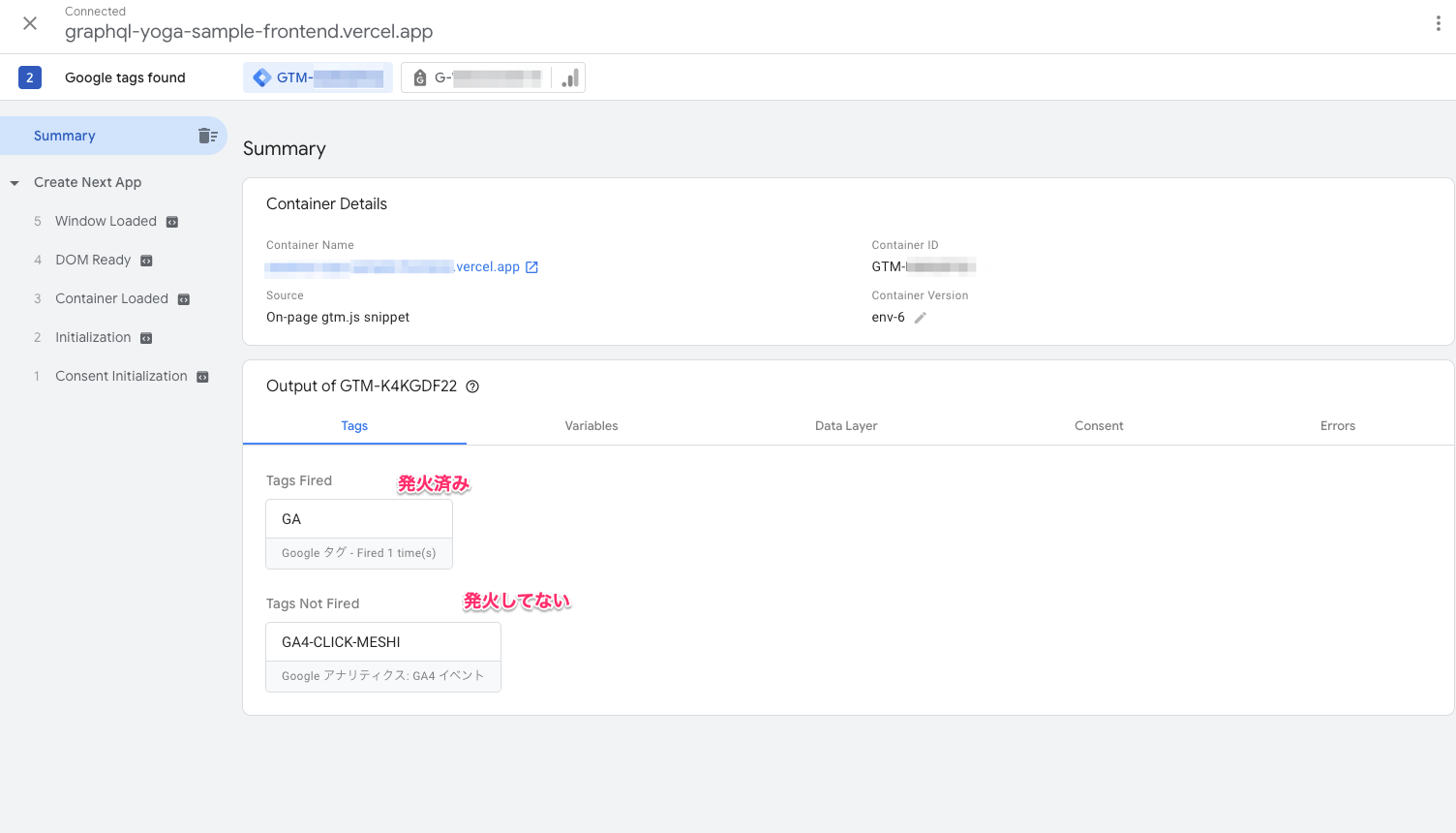Open the GA4-CLICK-MESHI not-fired tag card
Viewport: 1456px width, 833px height.
[382, 657]
